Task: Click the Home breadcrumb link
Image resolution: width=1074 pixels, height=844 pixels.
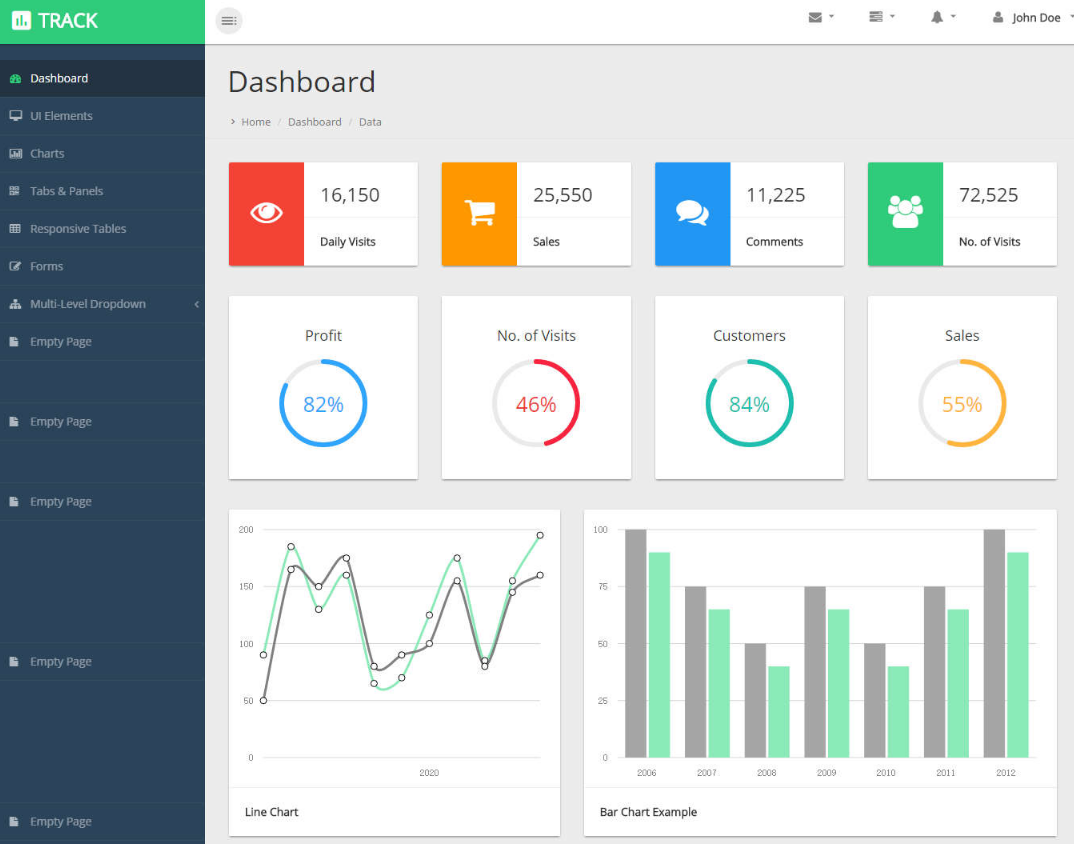Action: point(256,122)
